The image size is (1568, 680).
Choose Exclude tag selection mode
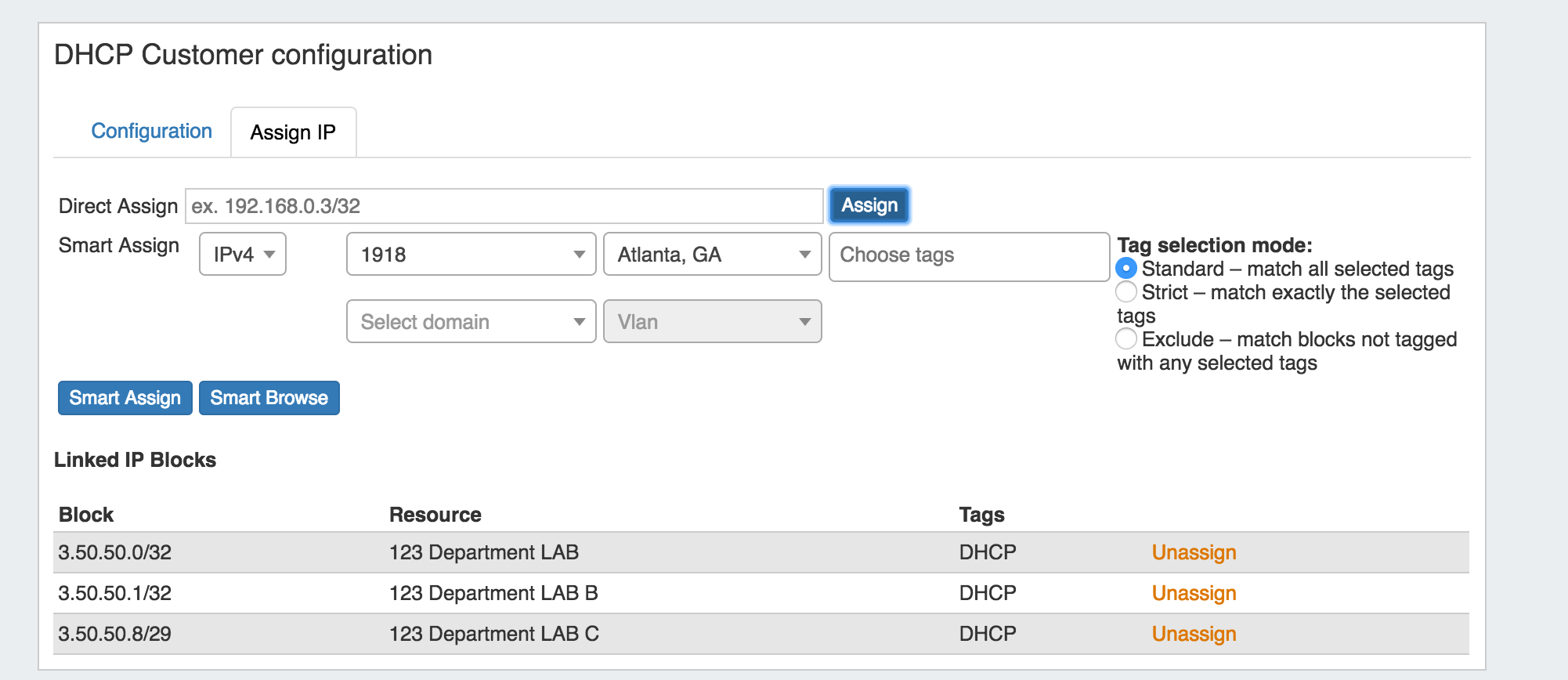[x=1126, y=339]
